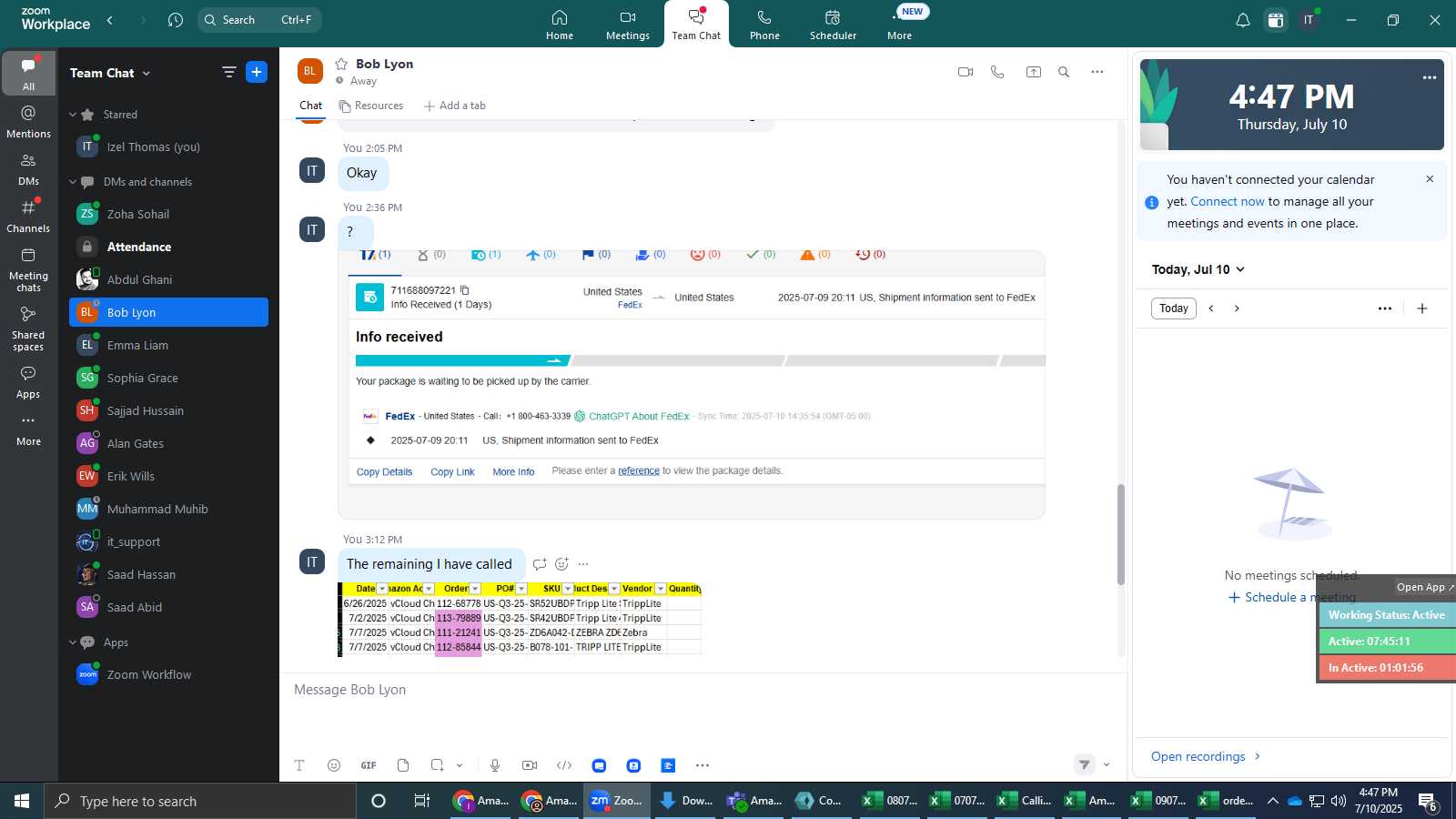Expand the screenshot options arrow

coord(460,765)
